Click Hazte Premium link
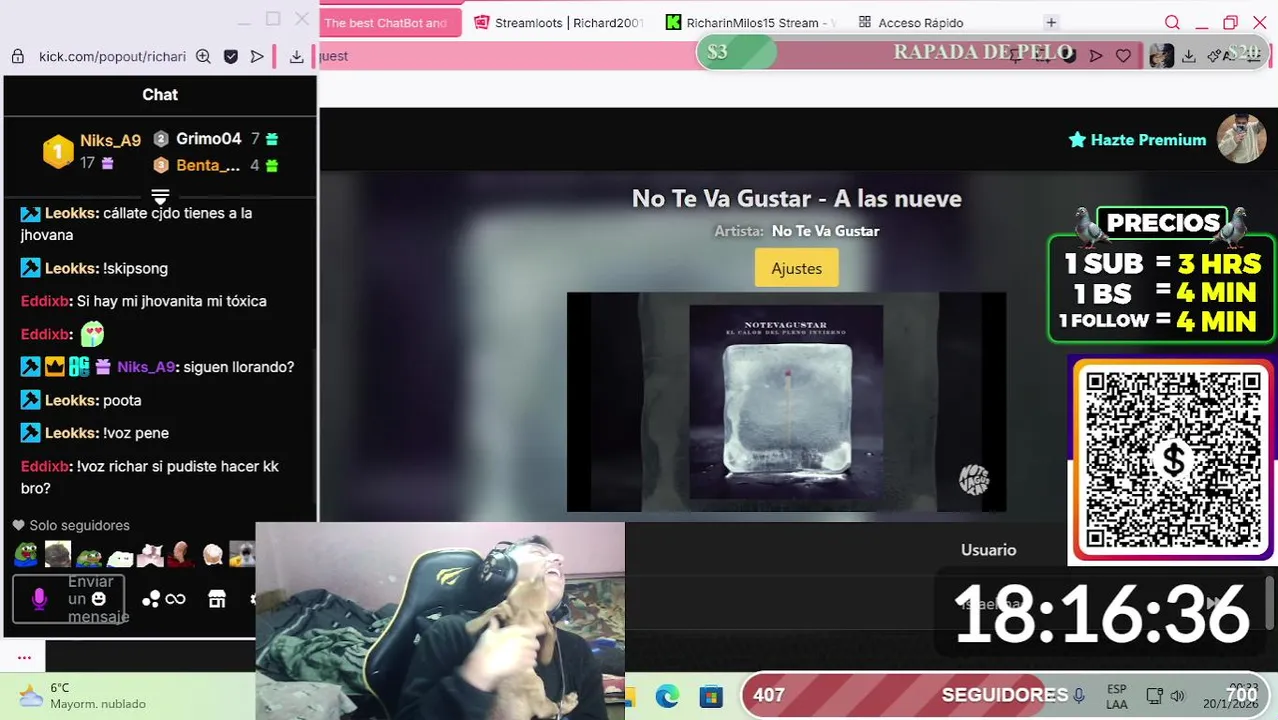 (x=1137, y=140)
